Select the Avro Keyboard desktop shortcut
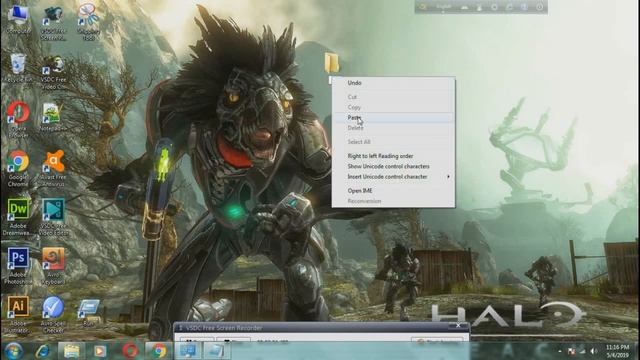 [x=53, y=265]
